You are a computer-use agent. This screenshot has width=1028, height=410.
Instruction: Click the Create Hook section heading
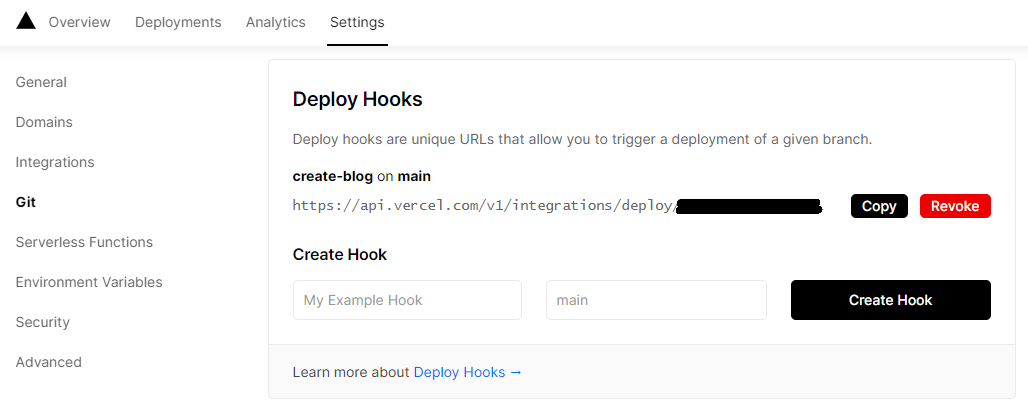click(340, 255)
